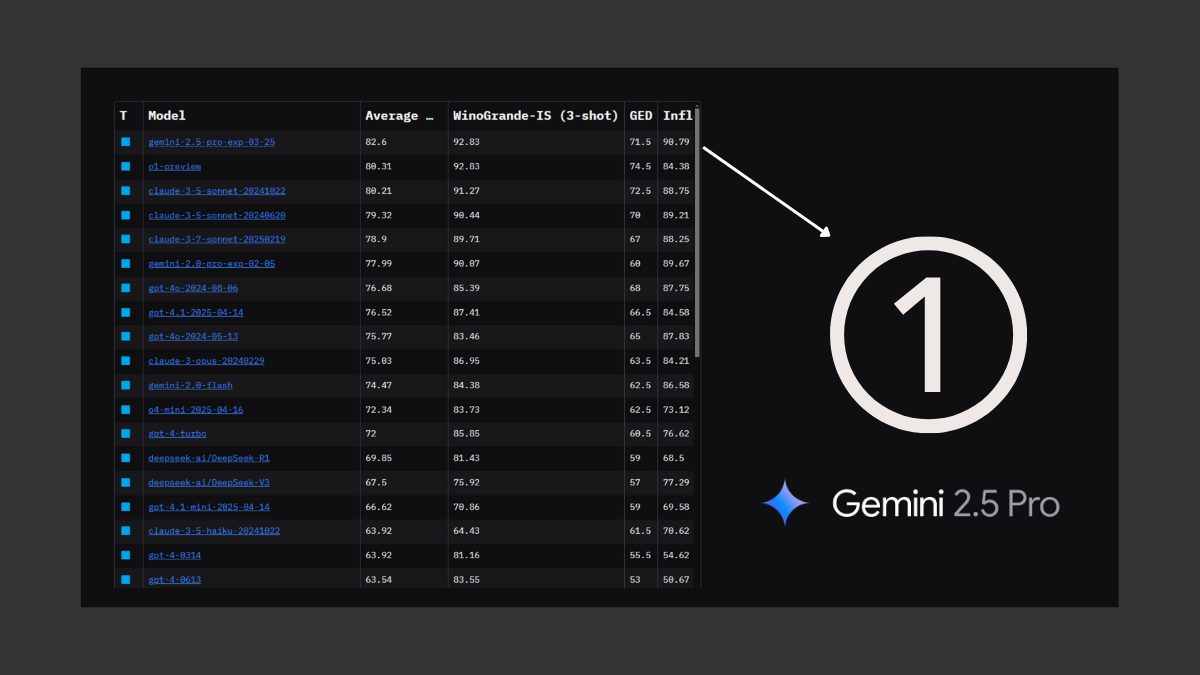The height and width of the screenshot is (675, 1200).
Task: Follow the gpt-4-0613 model link
Action: coord(174,580)
